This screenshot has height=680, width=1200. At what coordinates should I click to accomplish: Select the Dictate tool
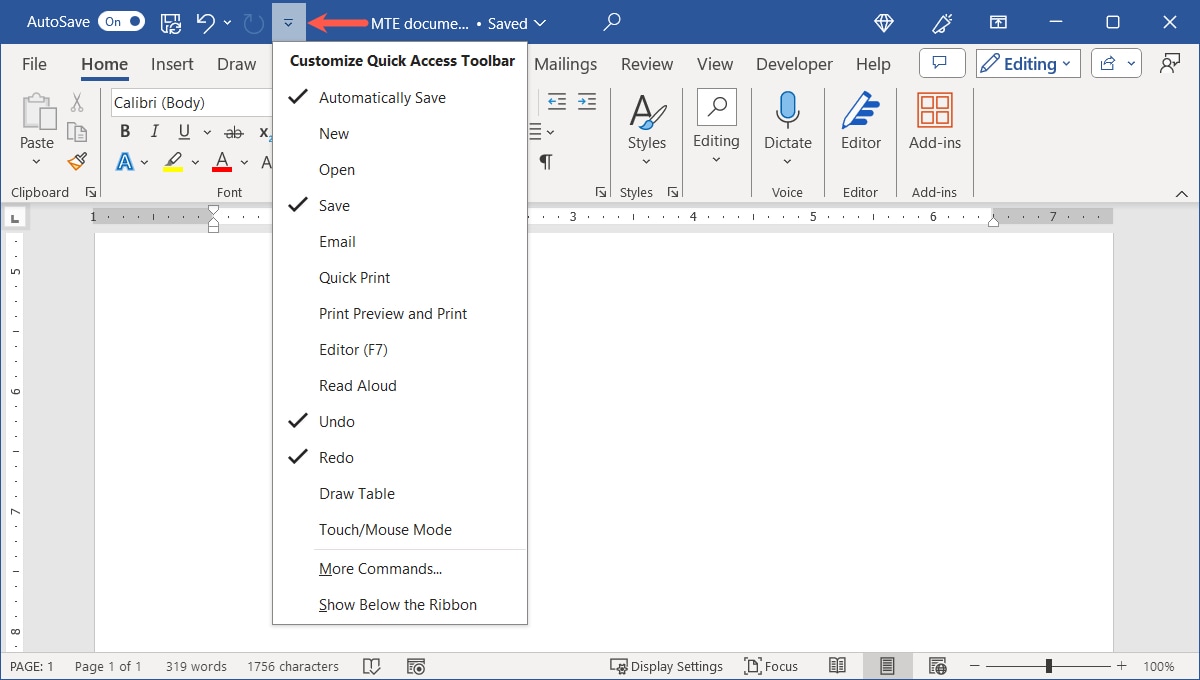click(x=787, y=125)
